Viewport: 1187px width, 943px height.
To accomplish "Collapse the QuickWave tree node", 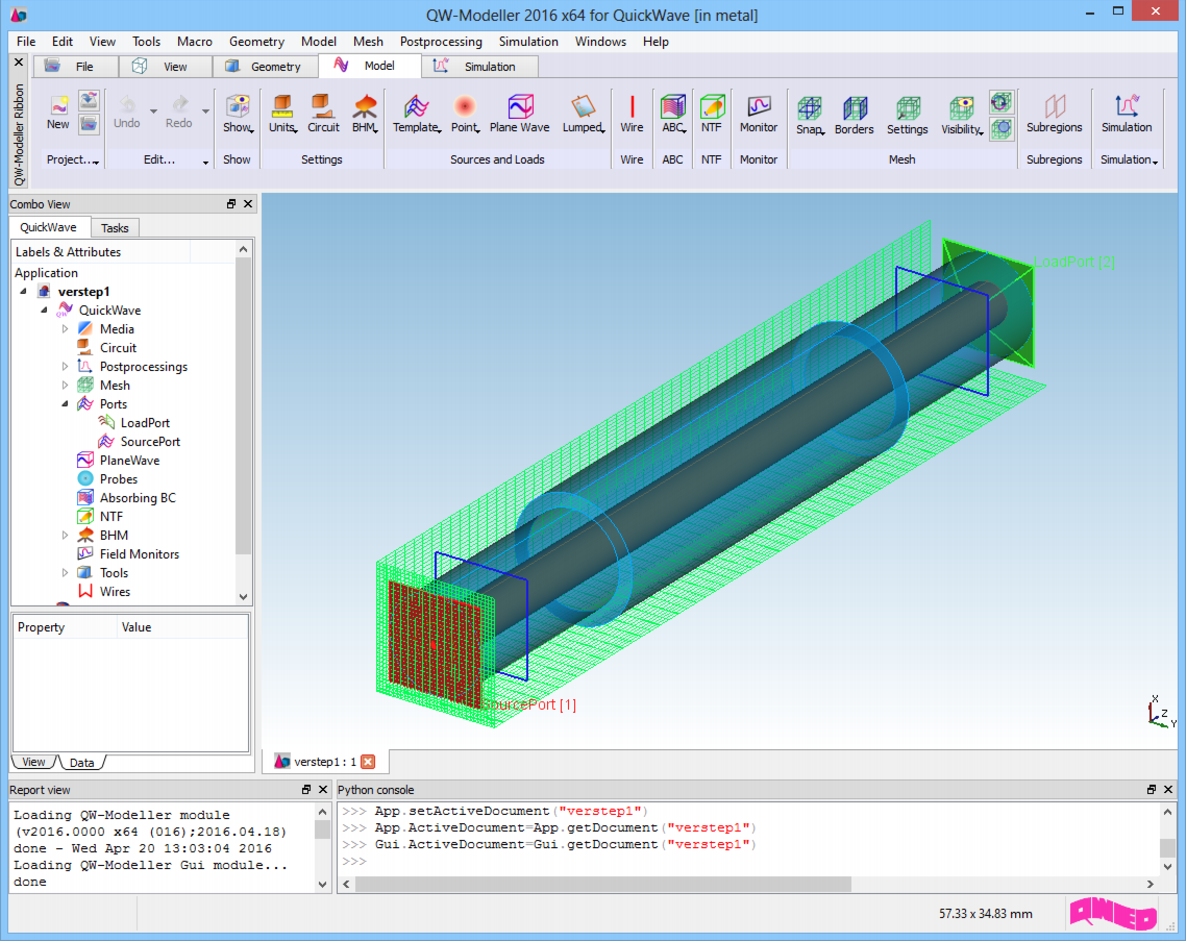I will pyautogui.click(x=44, y=310).
